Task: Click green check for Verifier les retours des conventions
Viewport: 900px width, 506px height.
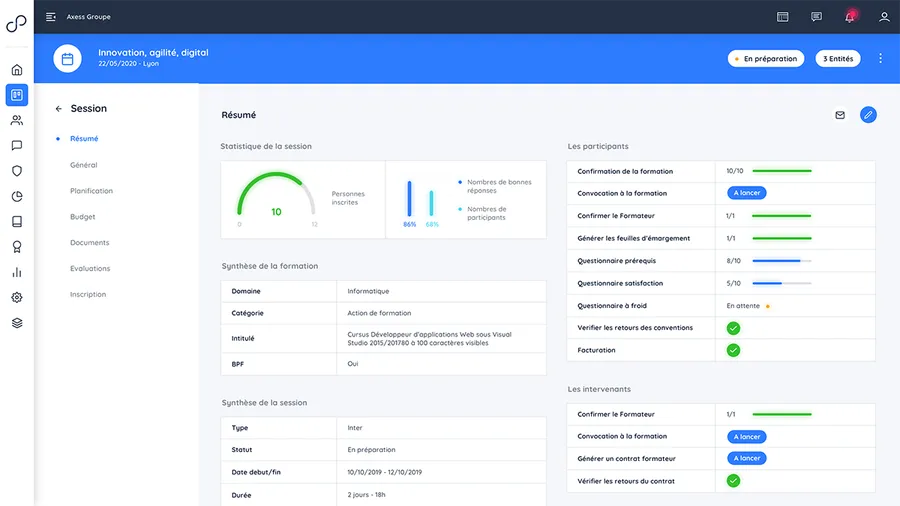Action: [733, 328]
